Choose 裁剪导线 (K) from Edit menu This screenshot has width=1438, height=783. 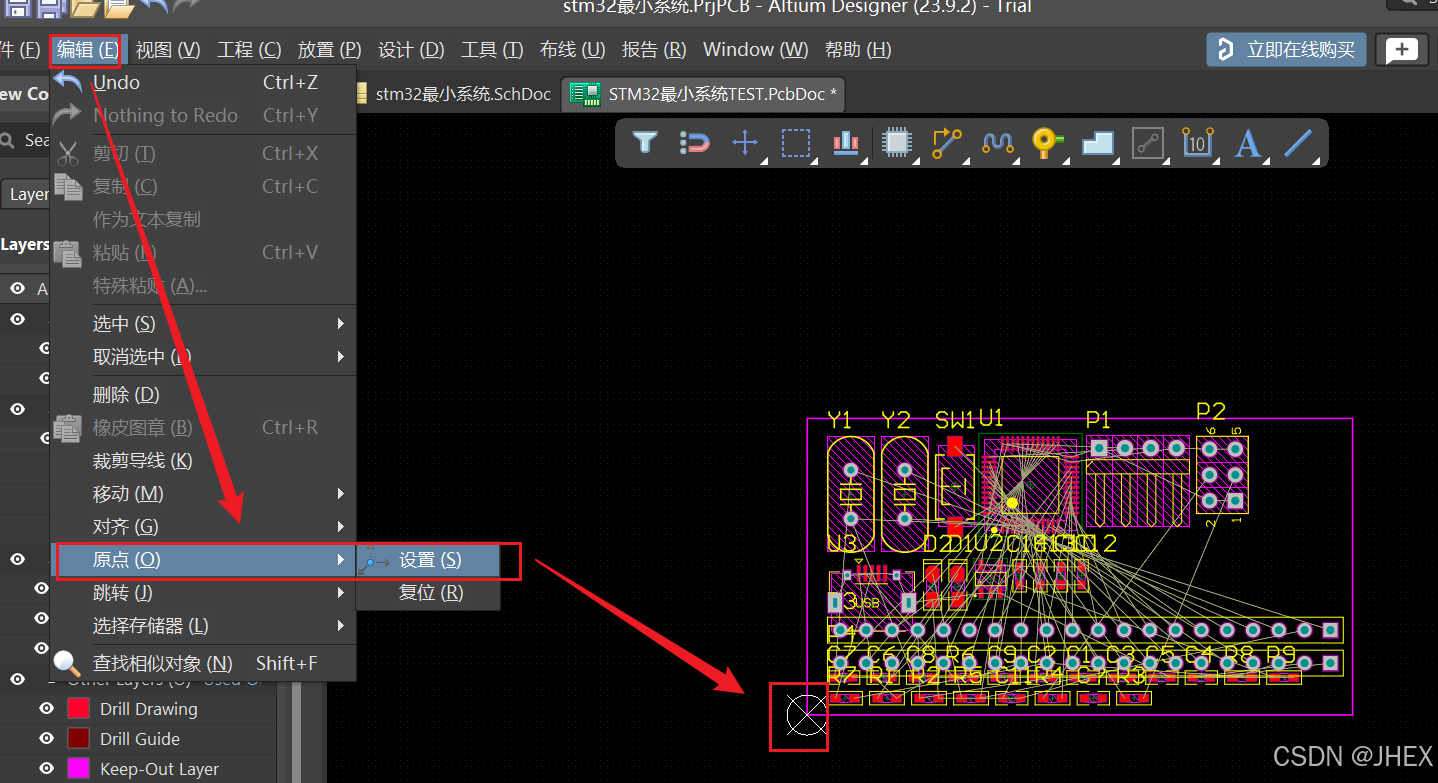203,460
